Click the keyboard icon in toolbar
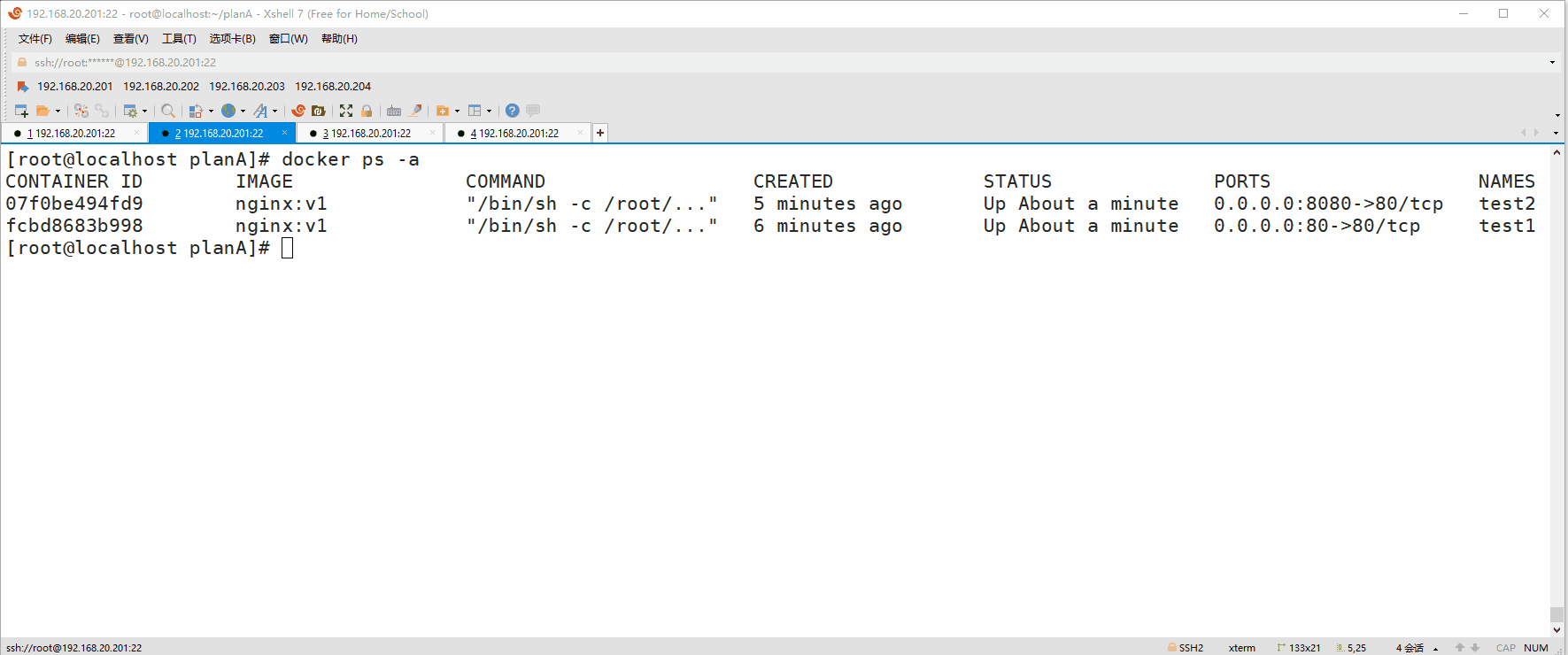 click(x=394, y=111)
